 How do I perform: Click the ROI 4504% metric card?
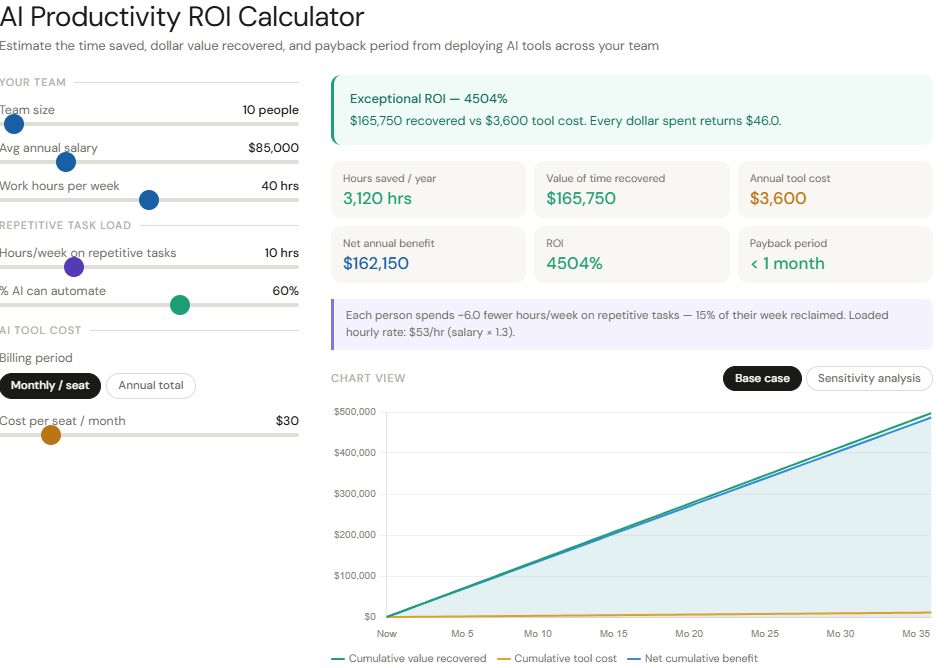point(631,254)
